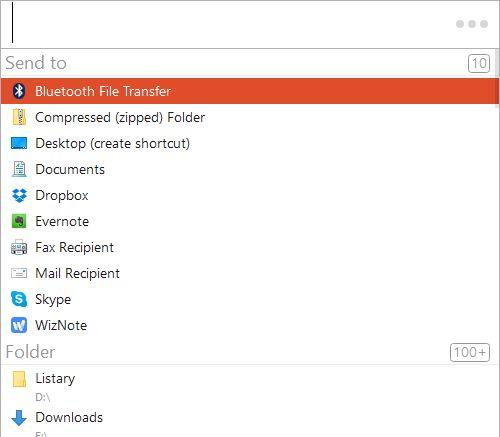
Task: Click the blue Downloads arrow icon
Action: (x=19, y=418)
